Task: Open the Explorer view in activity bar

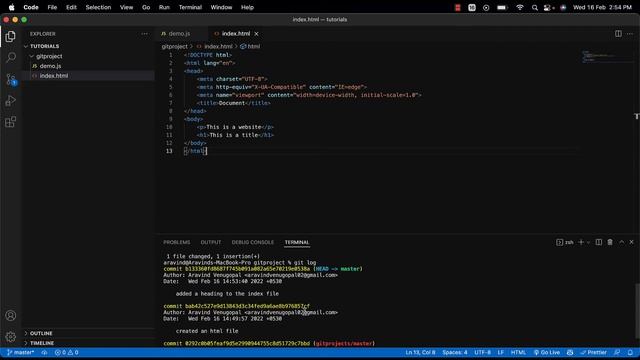Action: 11,36
